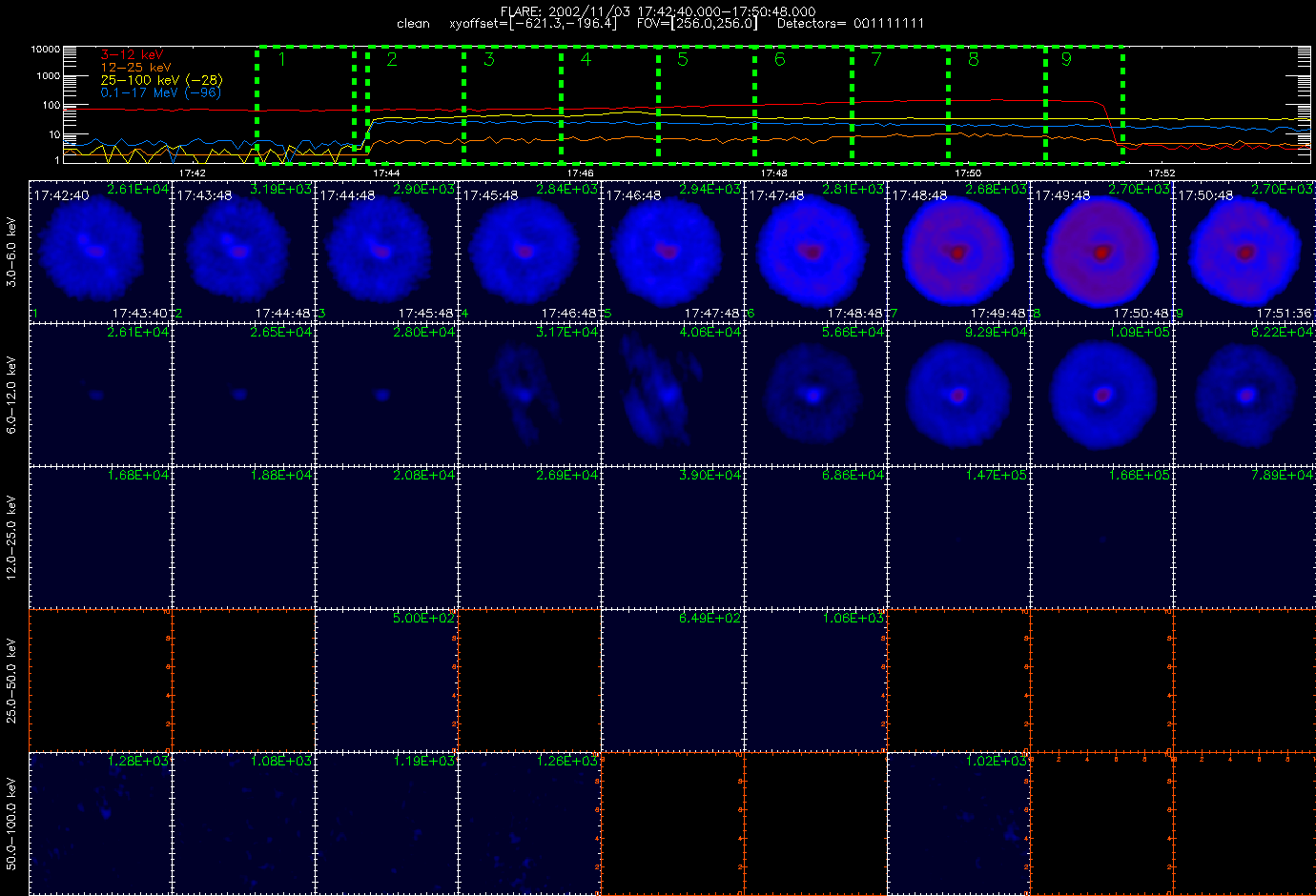
Task: Select interval 9 label in the light curve
Action: pos(1066,59)
